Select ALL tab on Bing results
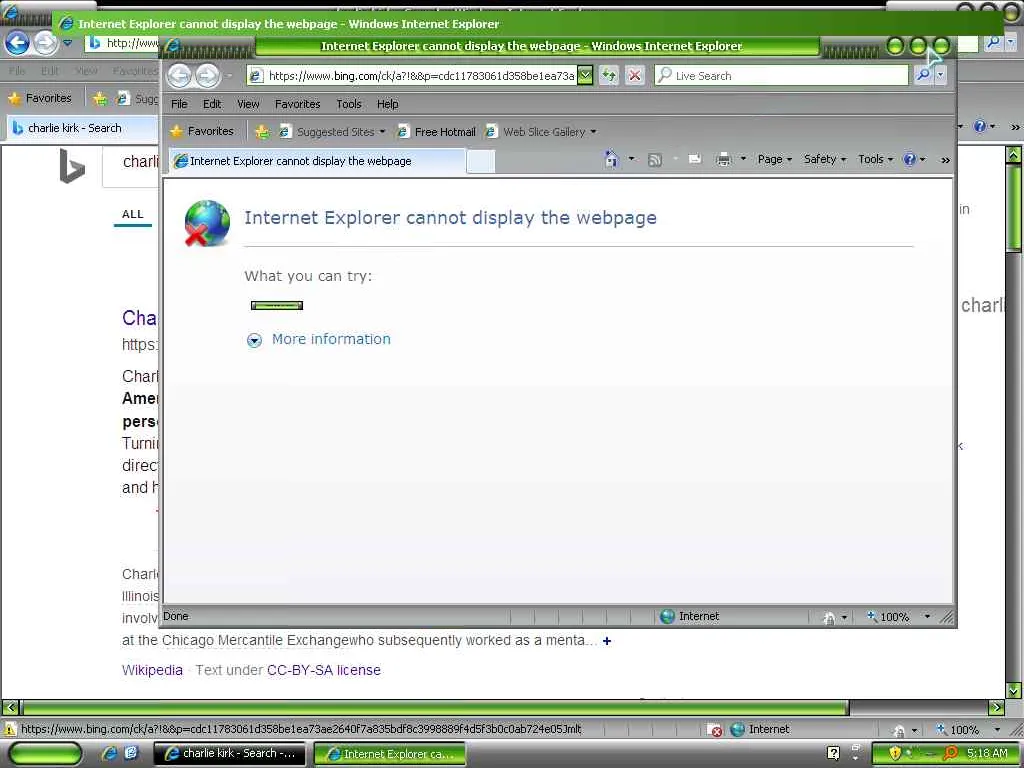1024x768 pixels. (133, 214)
